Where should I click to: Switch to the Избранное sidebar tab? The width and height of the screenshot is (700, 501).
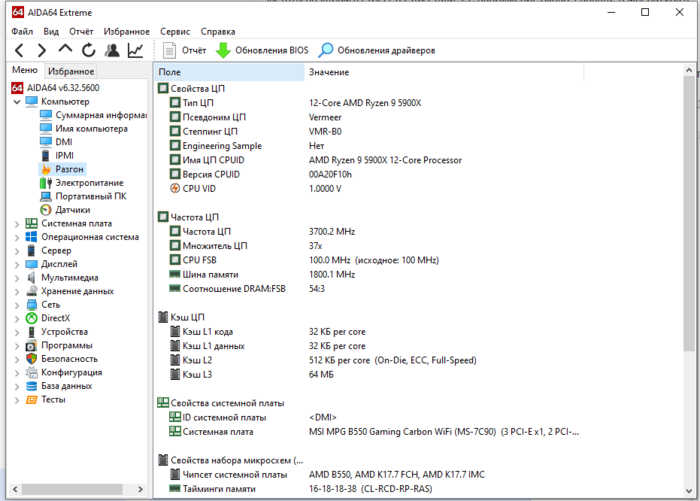tap(71, 71)
